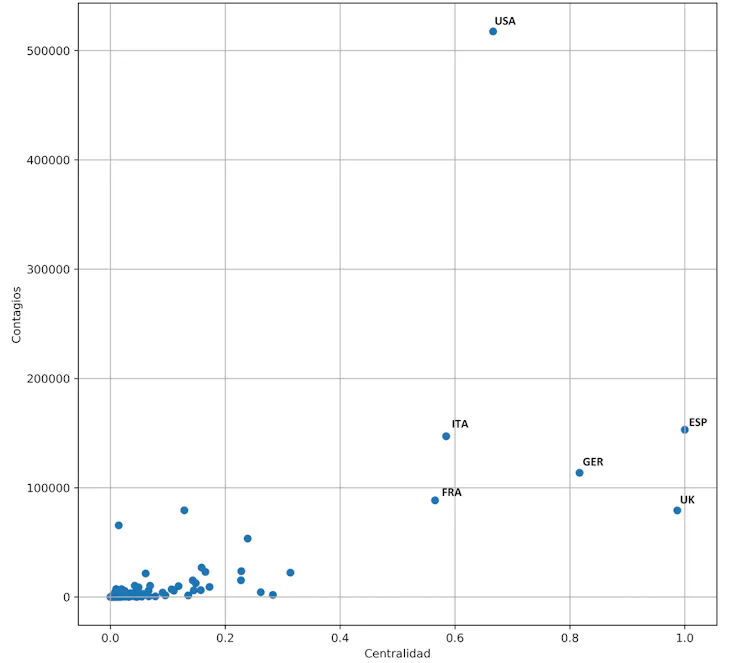Click the 500000 y-axis tick label
Screen dimensions: 754x663
coord(49,51)
